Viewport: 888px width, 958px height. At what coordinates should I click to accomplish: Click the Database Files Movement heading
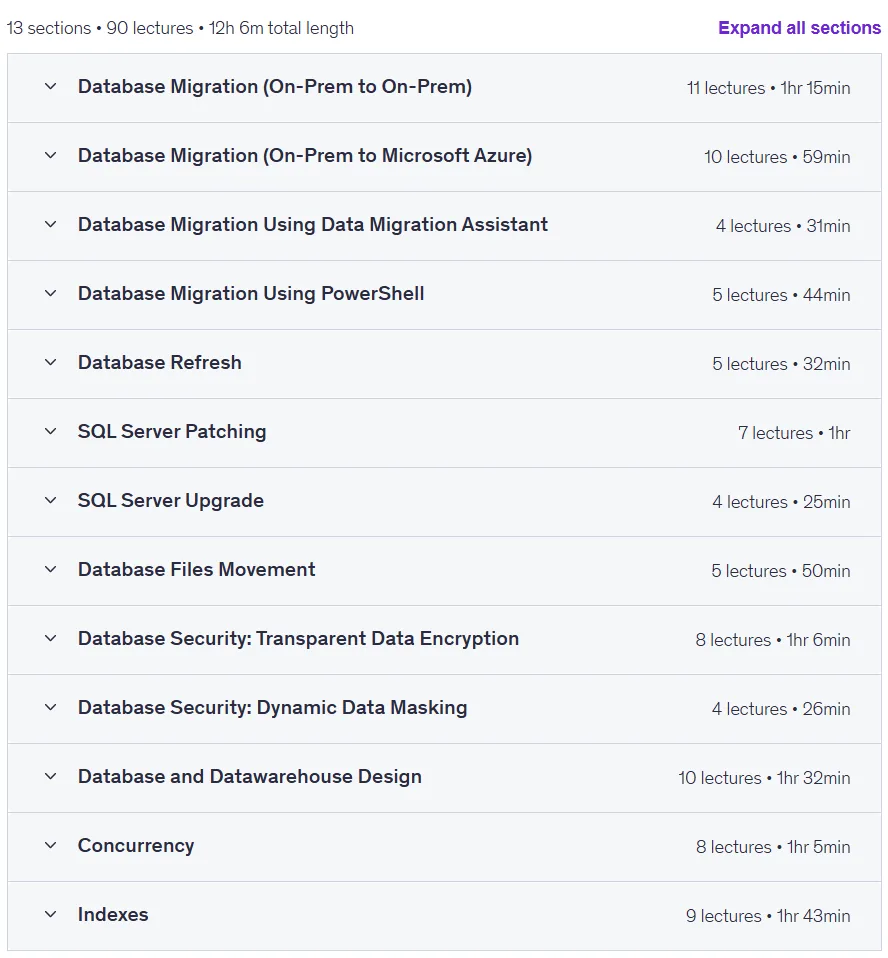click(196, 570)
